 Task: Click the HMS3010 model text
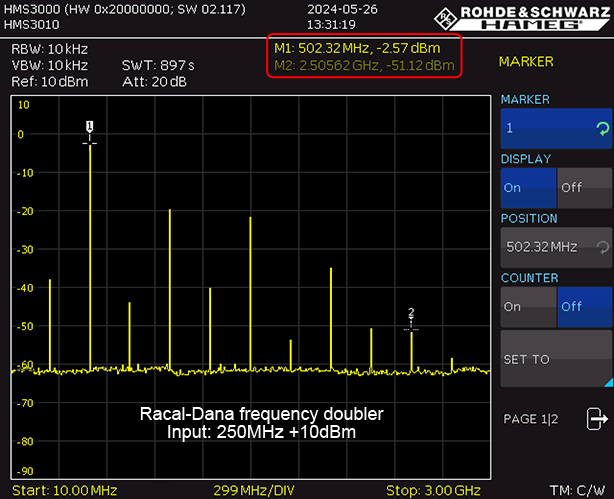coord(32,25)
